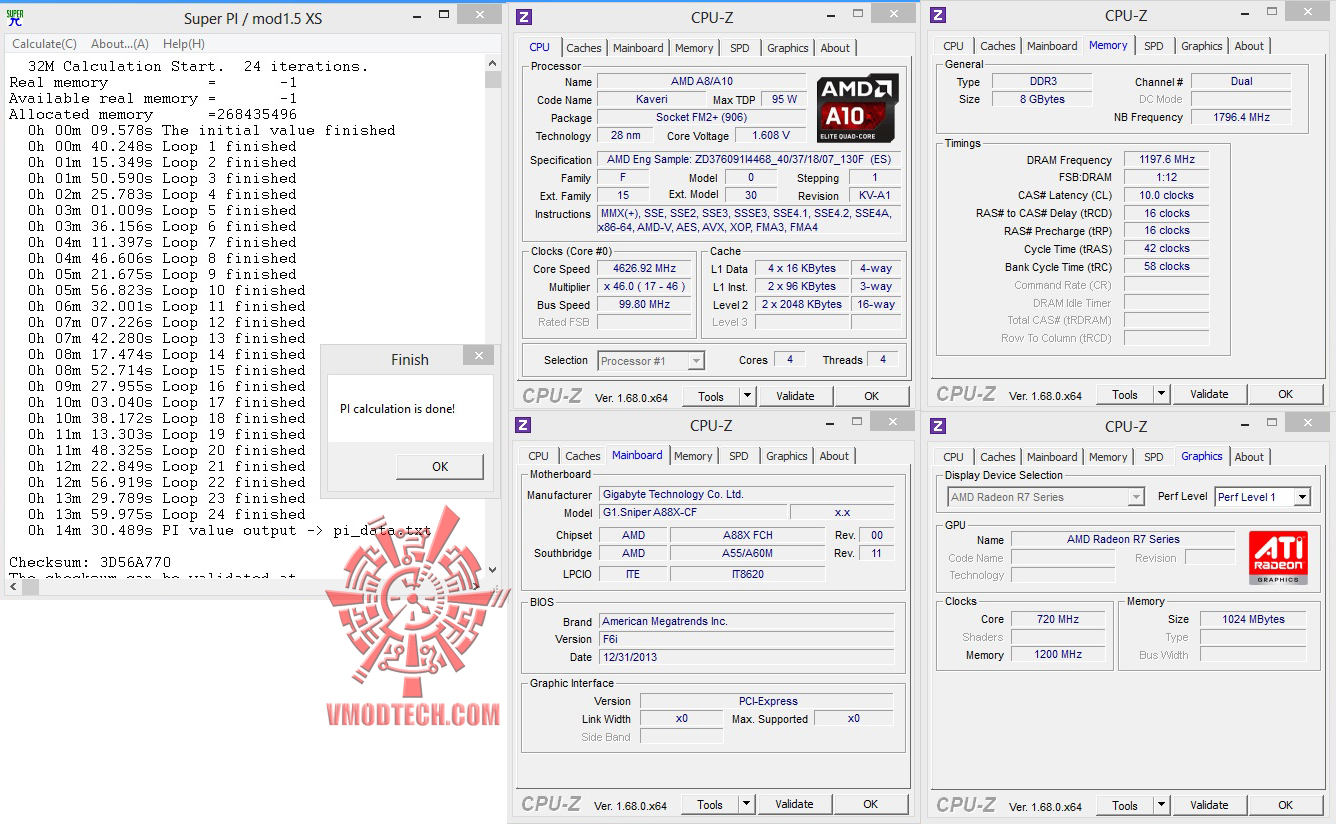The width and height of the screenshot is (1336, 824).
Task: Click OK in the CPU-Z Graphics window
Action: point(1286,805)
